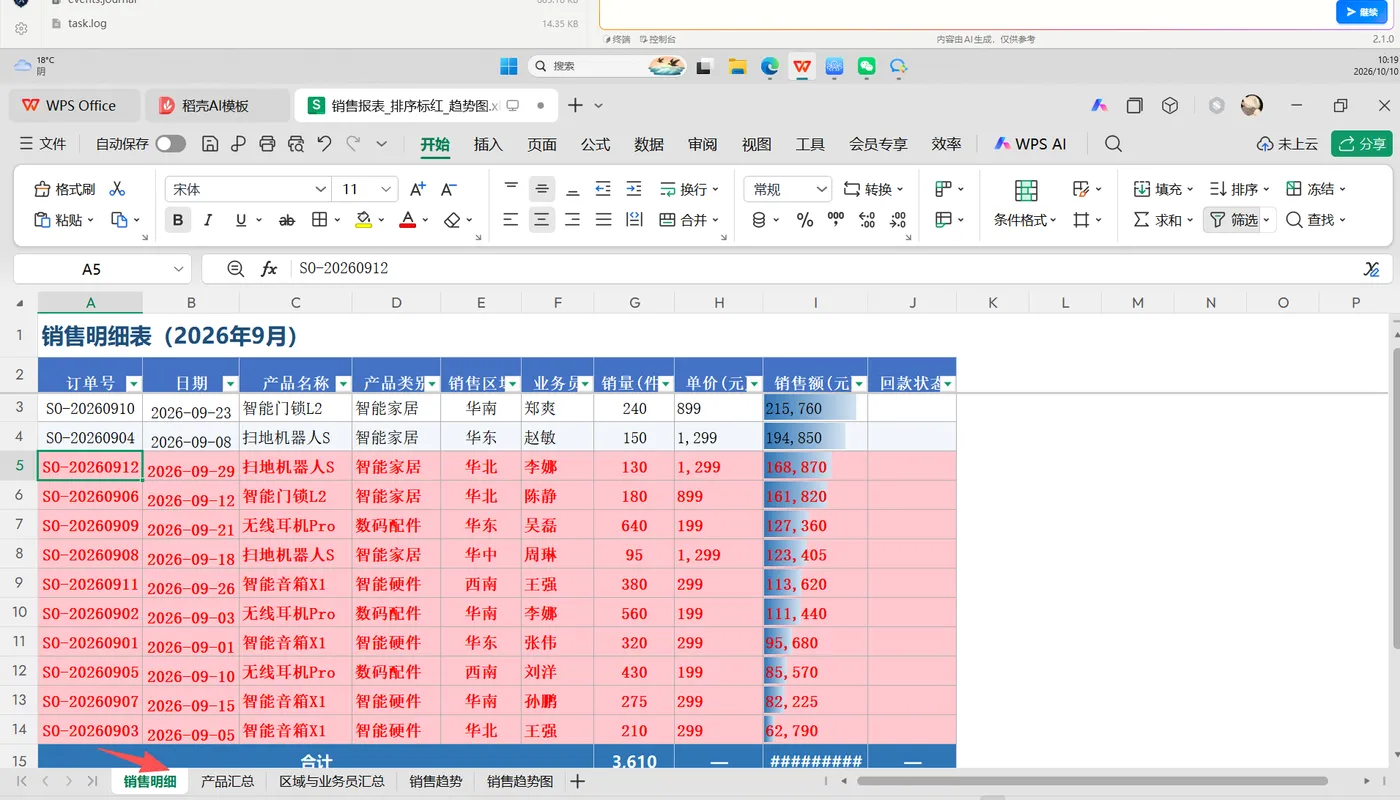Click the 未上云 cloud status button
Image resolution: width=1400 pixels, height=800 pixels.
coord(1288,144)
